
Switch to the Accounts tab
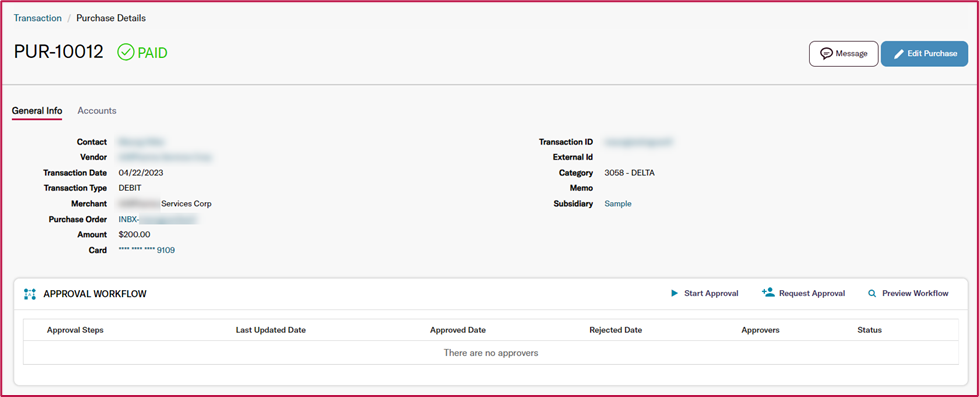[97, 110]
